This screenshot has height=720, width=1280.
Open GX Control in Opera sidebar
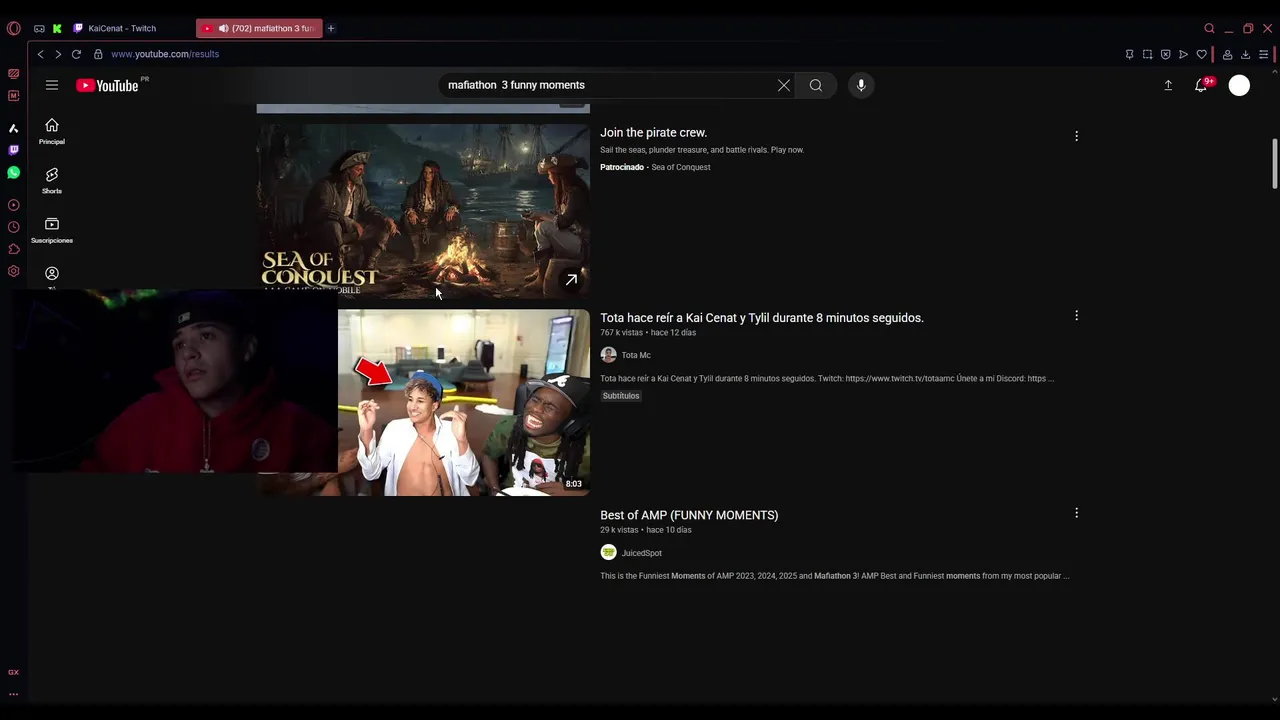tap(13, 74)
